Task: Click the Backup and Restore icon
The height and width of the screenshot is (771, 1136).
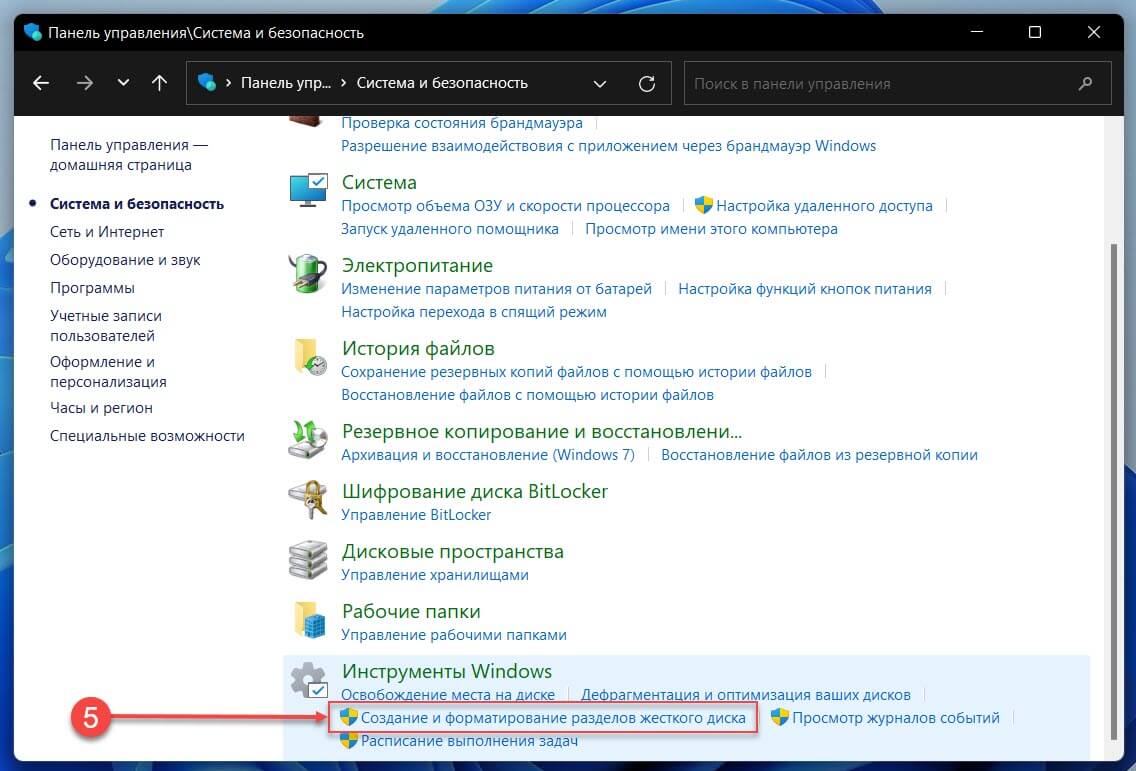Action: [308, 439]
